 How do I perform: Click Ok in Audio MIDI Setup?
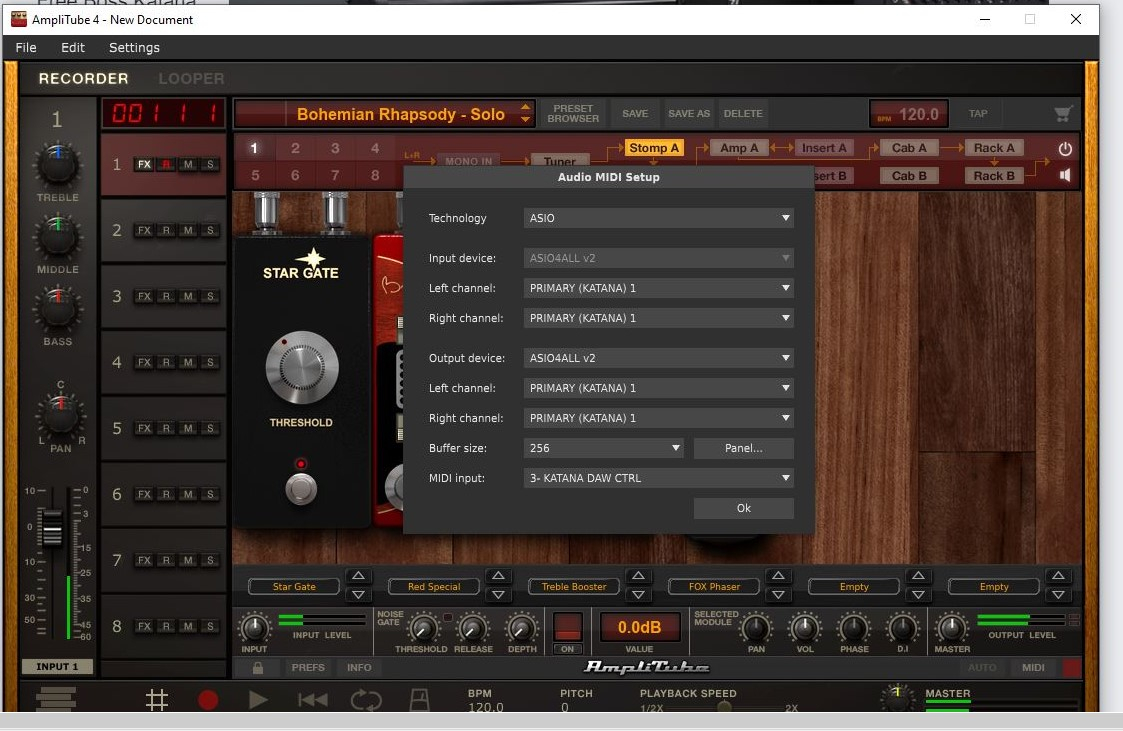(x=743, y=508)
